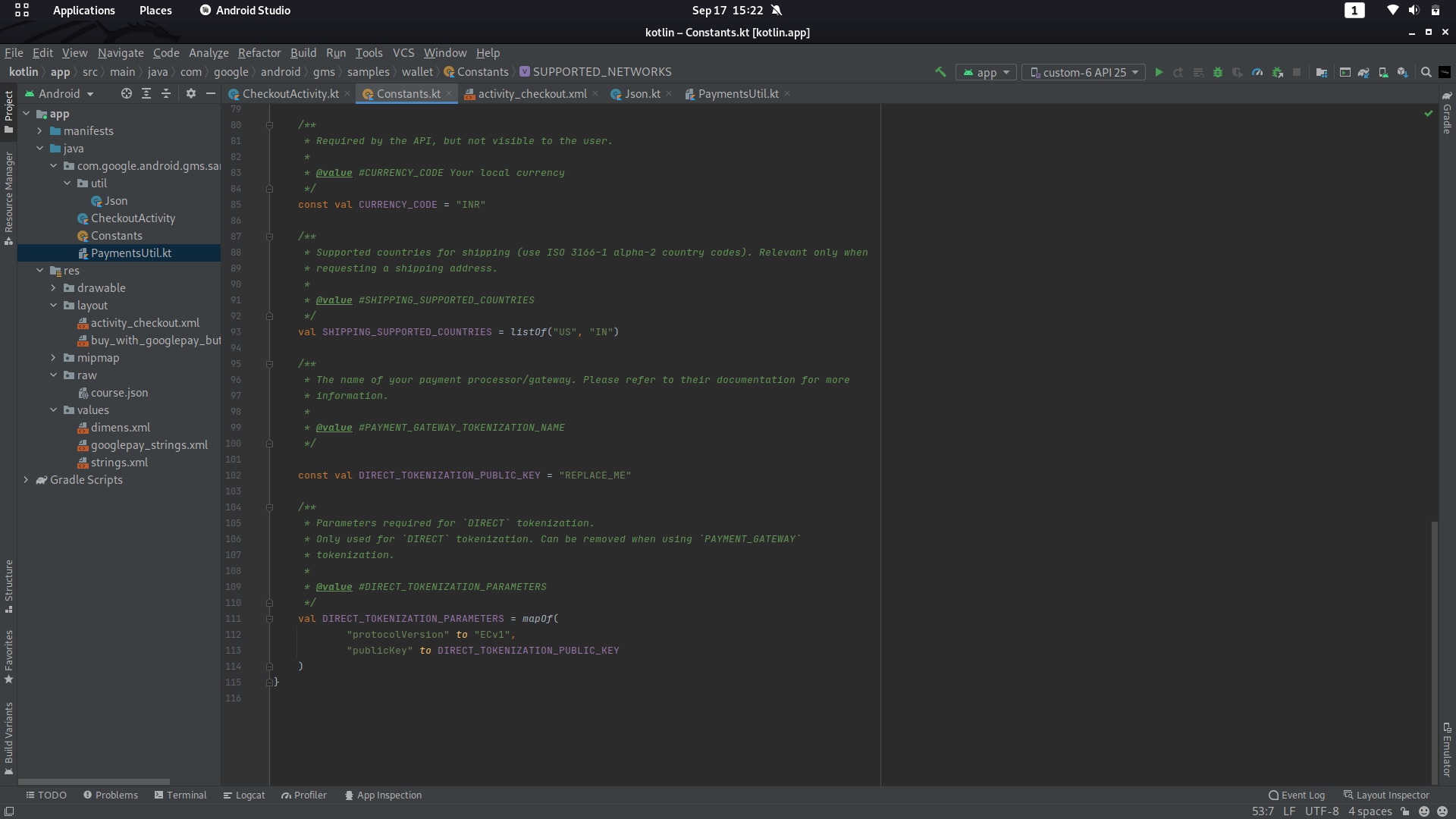Select opened file target icon in Project panel
The image size is (1456, 819).
[126, 93]
